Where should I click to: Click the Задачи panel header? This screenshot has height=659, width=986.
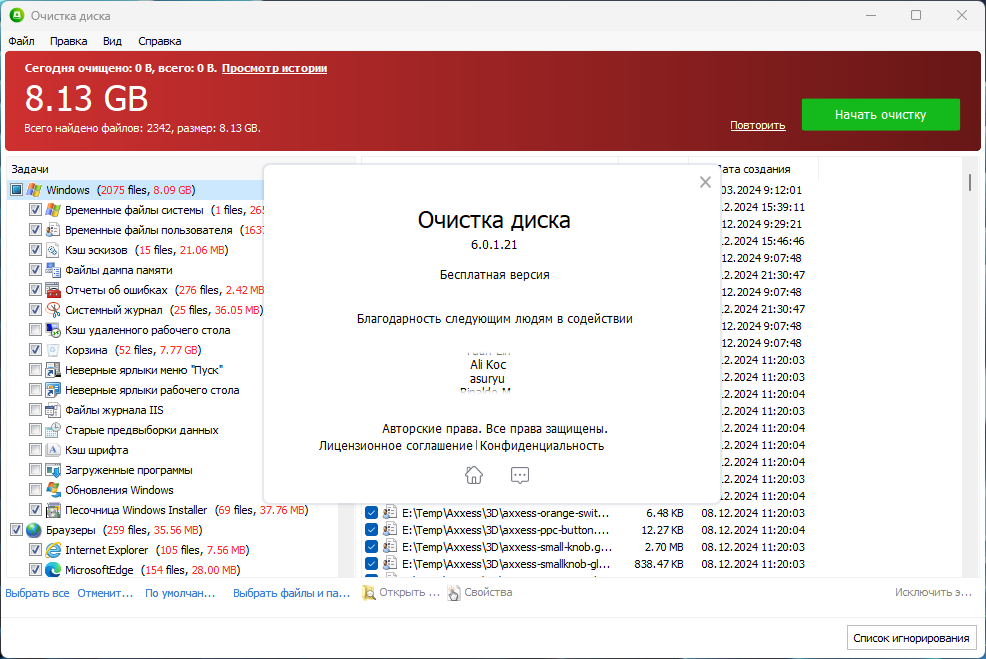point(30,169)
